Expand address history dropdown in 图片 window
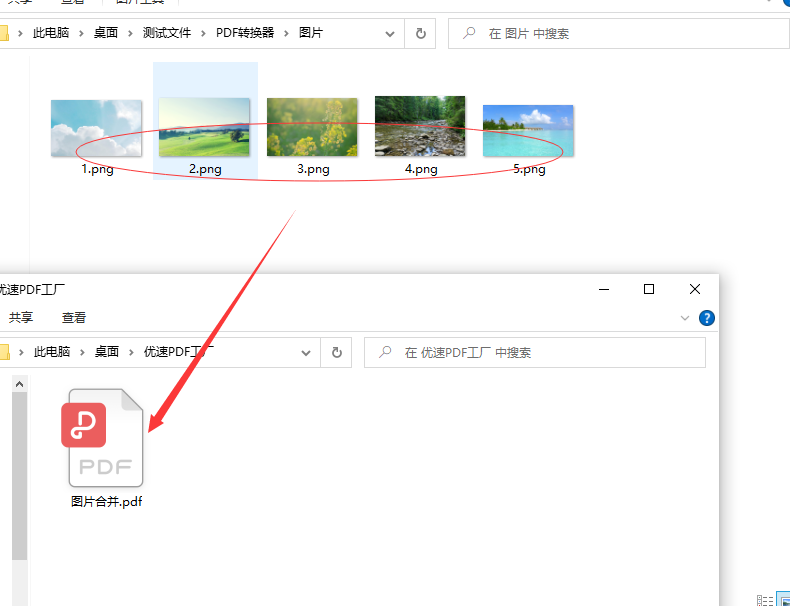The height and width of the screenshot is (606, 790). [x=389, y=34]
